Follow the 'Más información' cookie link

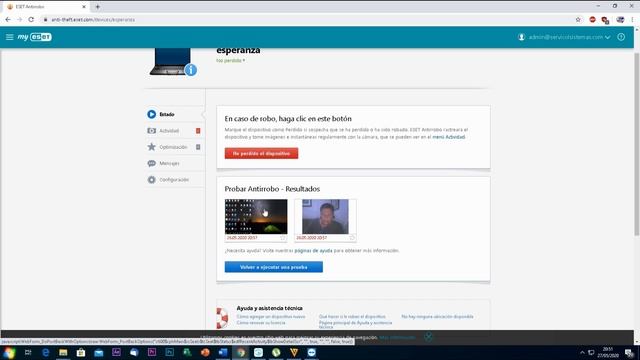click(397, 338)
